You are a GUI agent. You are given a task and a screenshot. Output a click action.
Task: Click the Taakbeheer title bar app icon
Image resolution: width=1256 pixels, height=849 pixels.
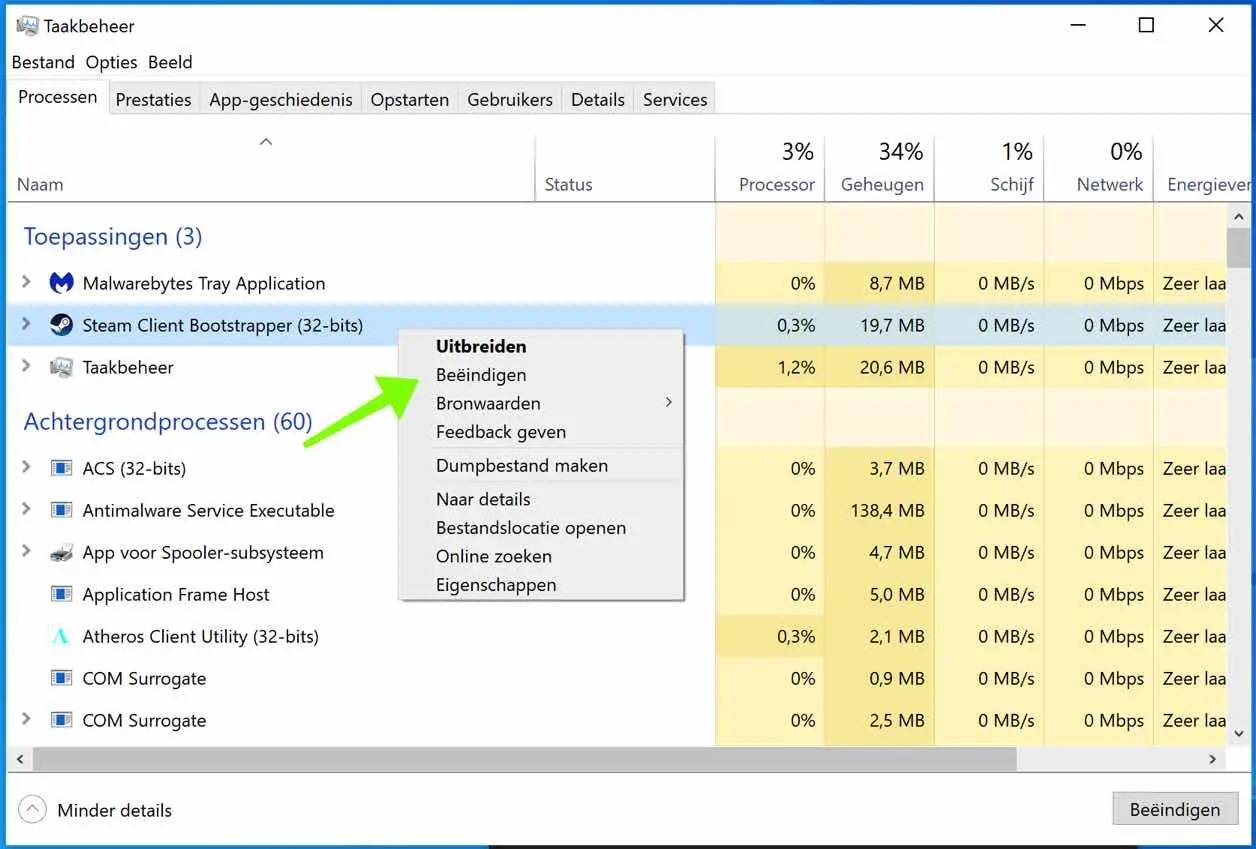(x=28, y=25)
